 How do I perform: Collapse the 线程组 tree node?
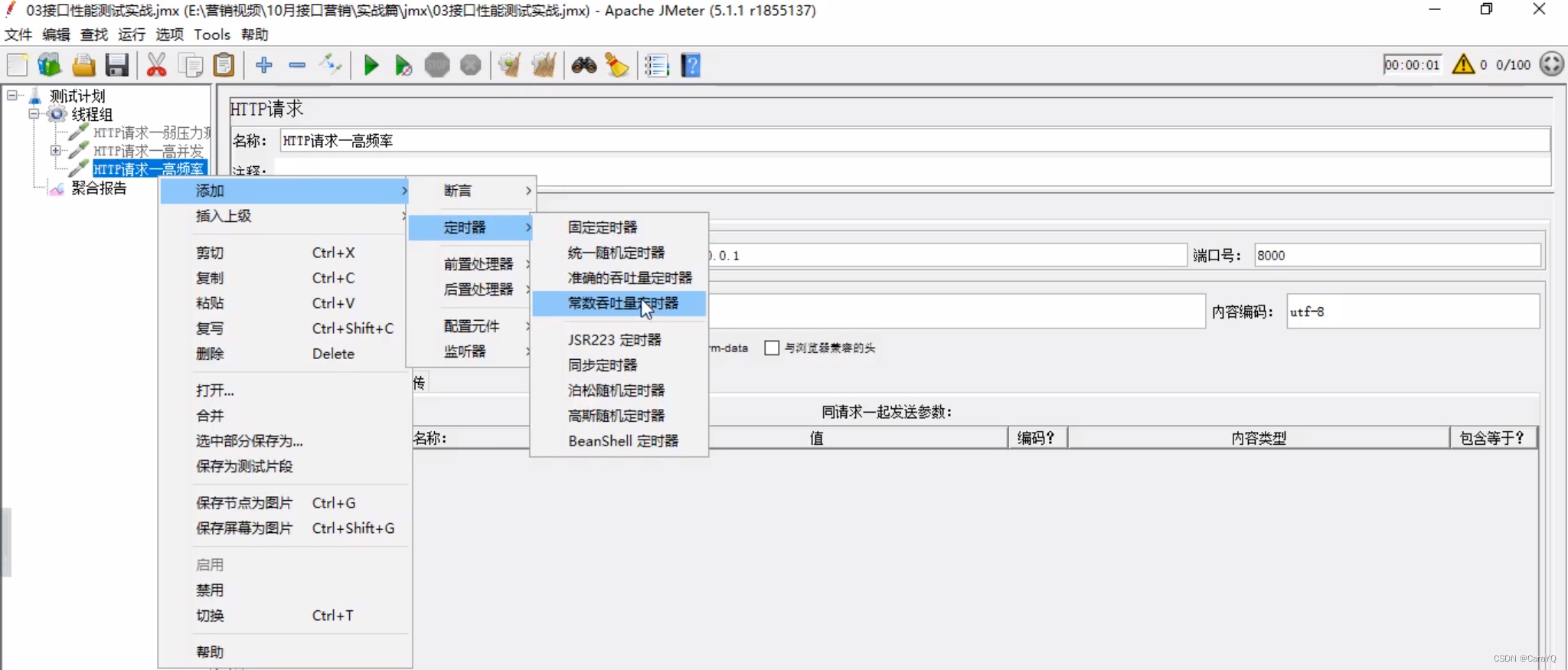point(34,114)
